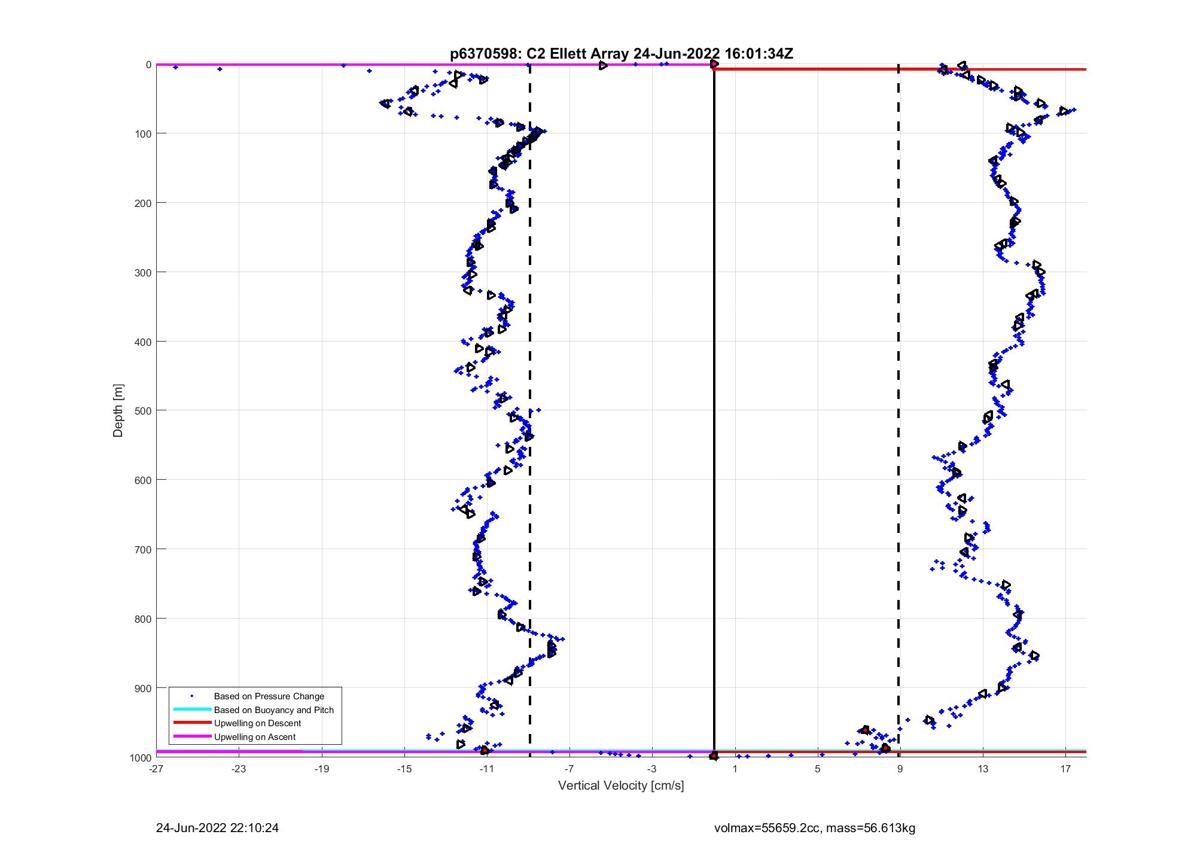This screenshot has height=851, width=1200.
Task: Click the x-axis tick label '17'
Action: click(1066, 769)
